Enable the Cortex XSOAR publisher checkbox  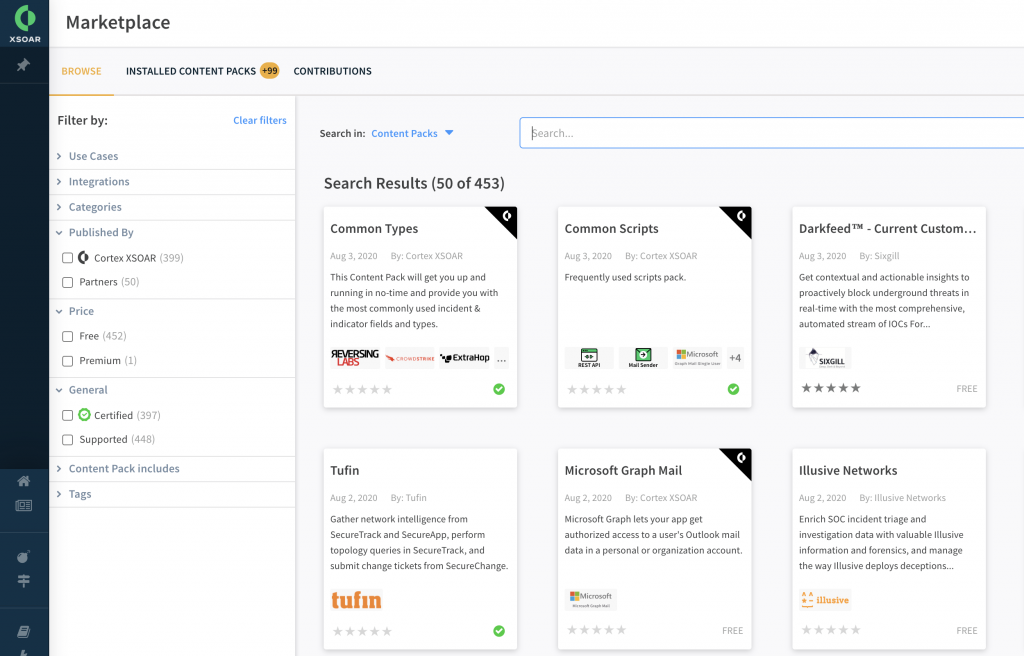pos(67,258)
